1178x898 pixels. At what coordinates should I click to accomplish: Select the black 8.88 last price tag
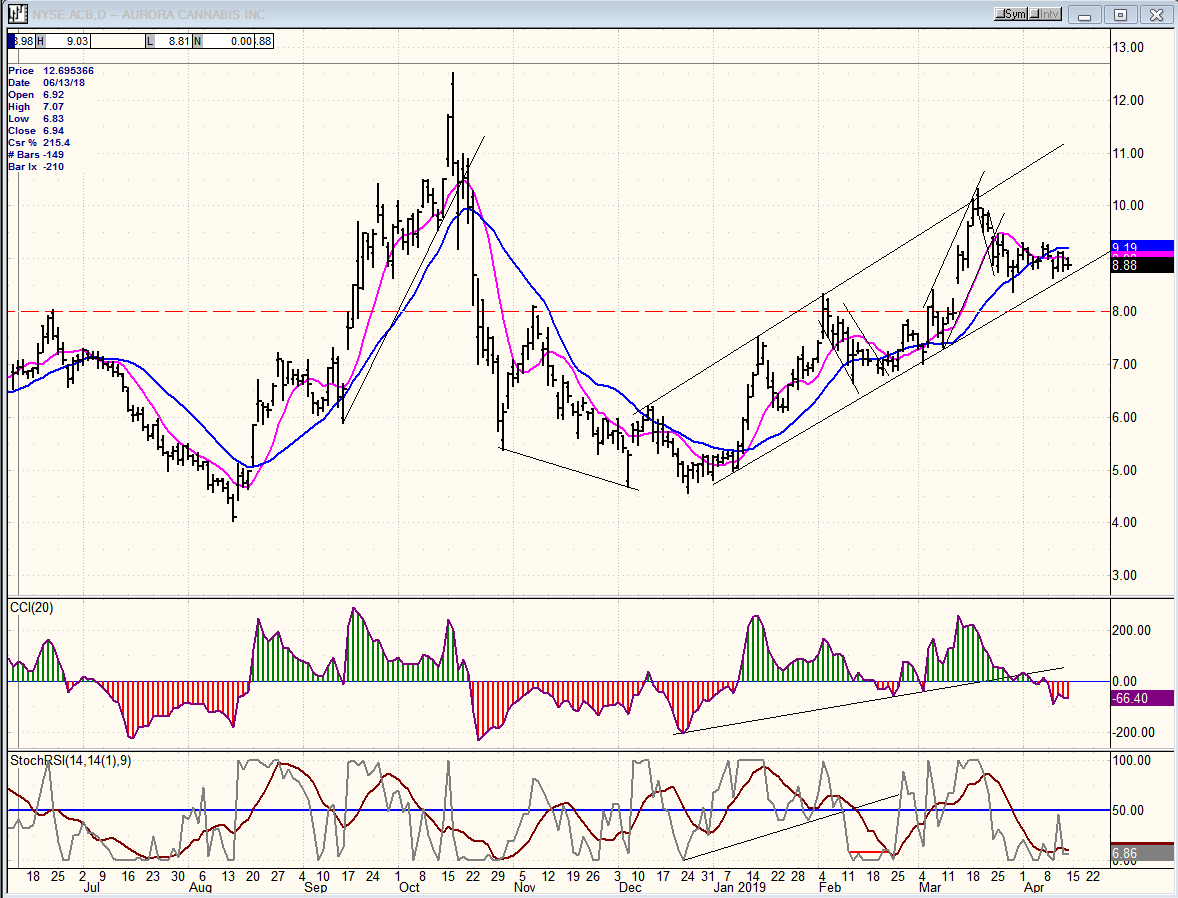tap(1142, 265)
